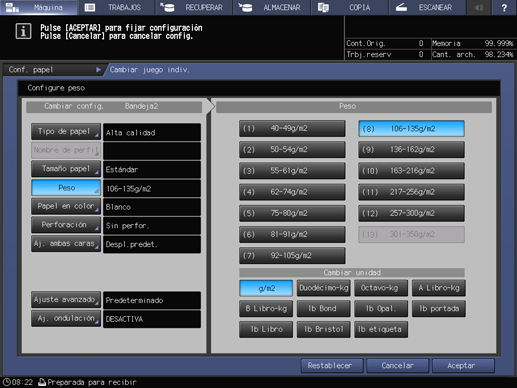The image size is (517, 388).
Task: Choose the lb Bristol unit
Action: coord(323,329)
